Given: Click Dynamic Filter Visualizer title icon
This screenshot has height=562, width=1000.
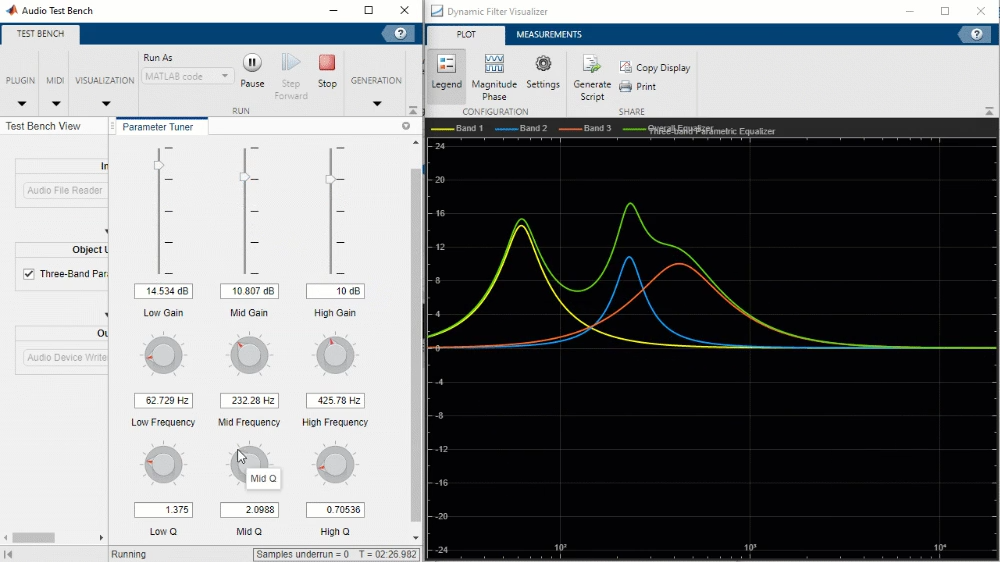Looking at the screenshot, I should (437, 11).
